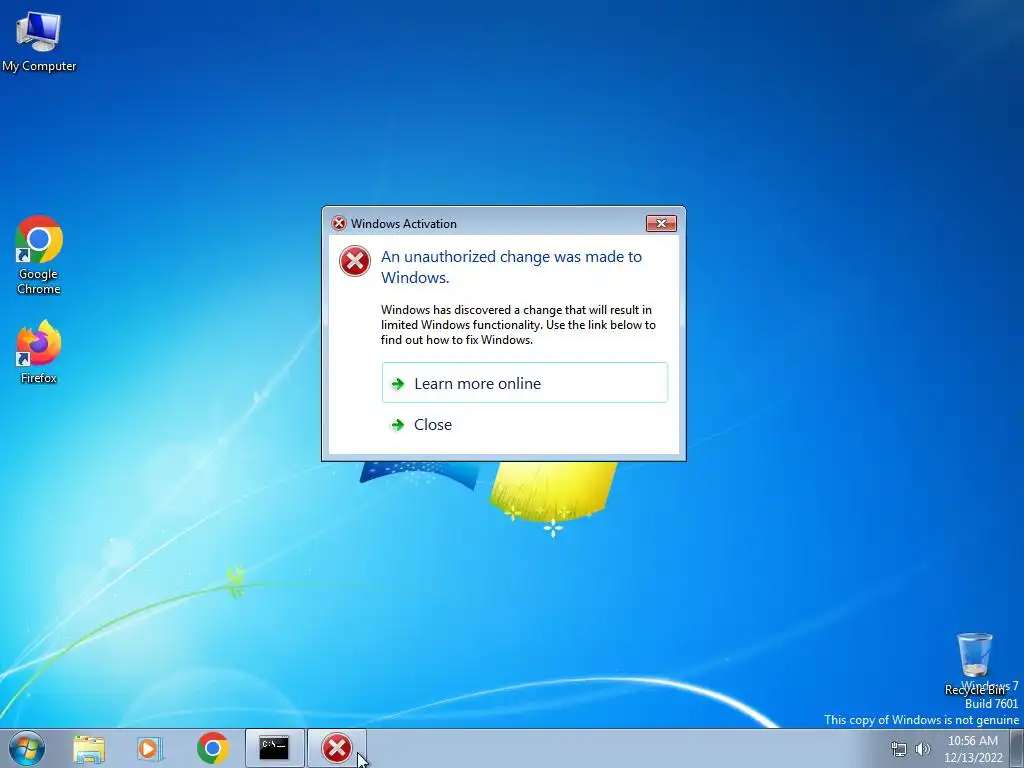
Task: Click the large red error icon in dialog
Action: point(355,261)
